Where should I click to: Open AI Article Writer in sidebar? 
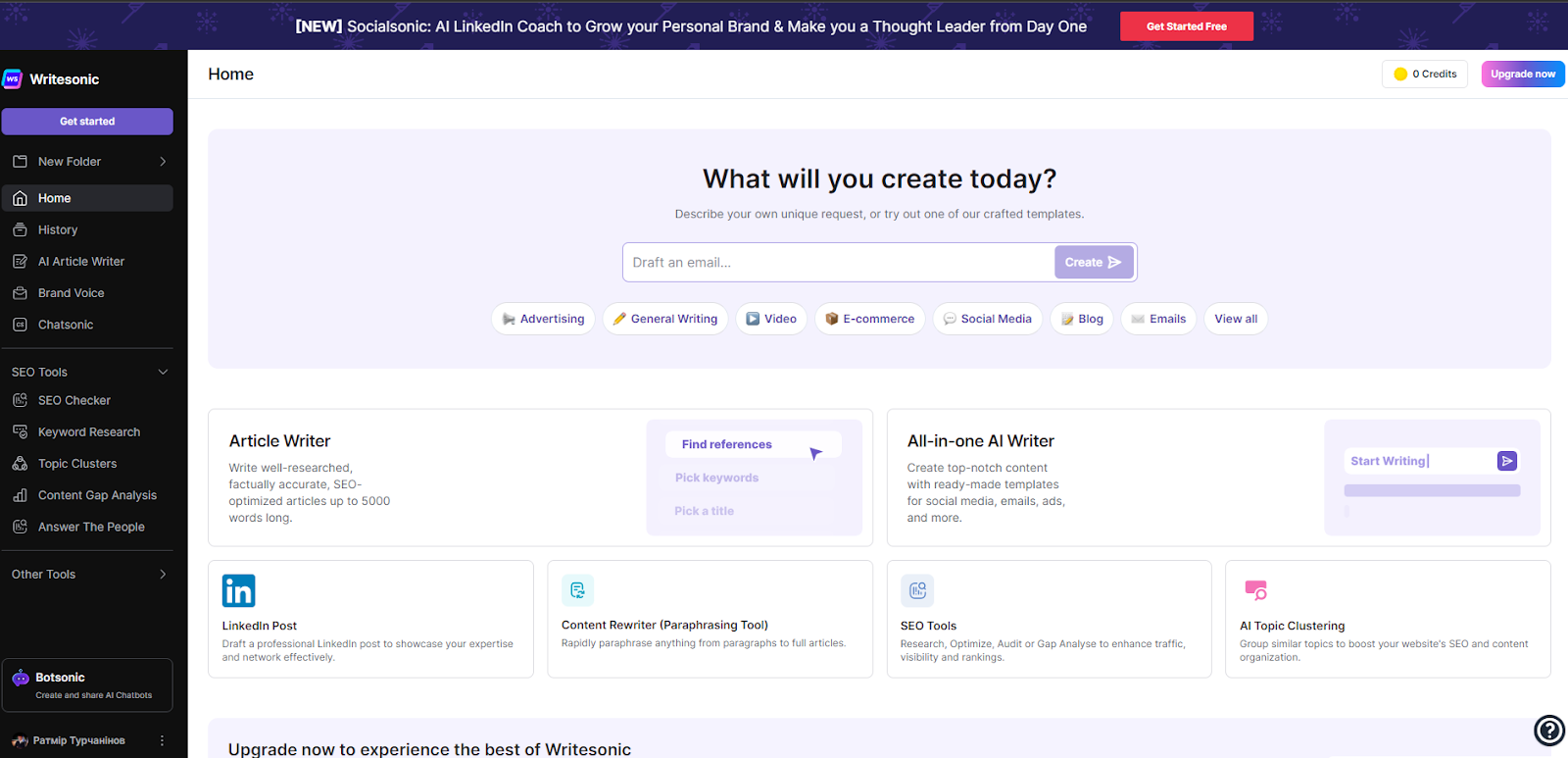[x=87, y=262]
